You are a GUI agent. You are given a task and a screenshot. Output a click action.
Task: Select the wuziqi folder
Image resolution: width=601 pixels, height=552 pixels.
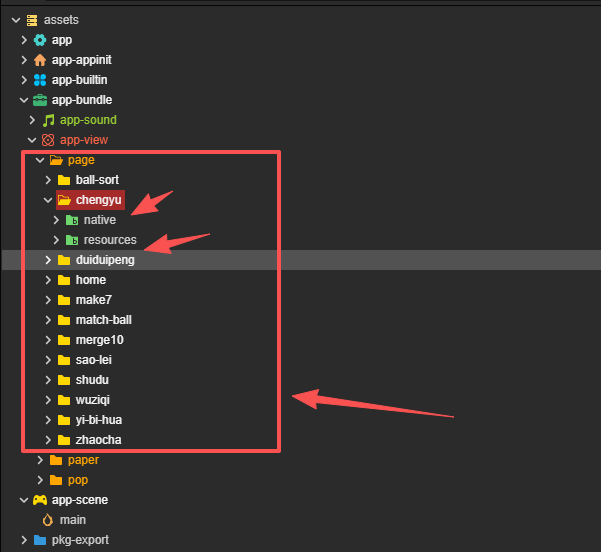[93, 400]
